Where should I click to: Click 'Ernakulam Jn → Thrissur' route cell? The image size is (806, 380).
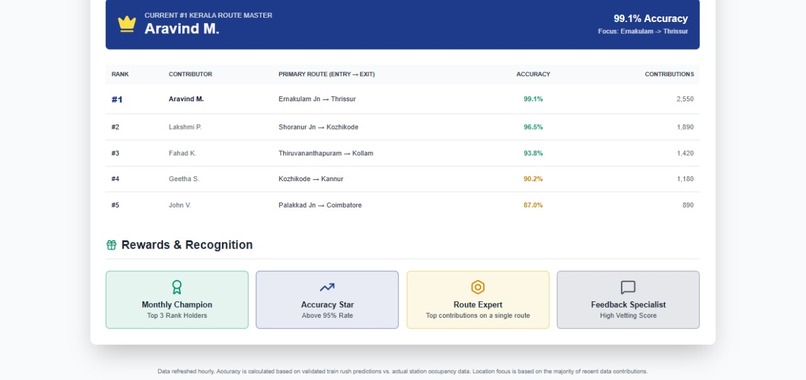click(317, 99)
